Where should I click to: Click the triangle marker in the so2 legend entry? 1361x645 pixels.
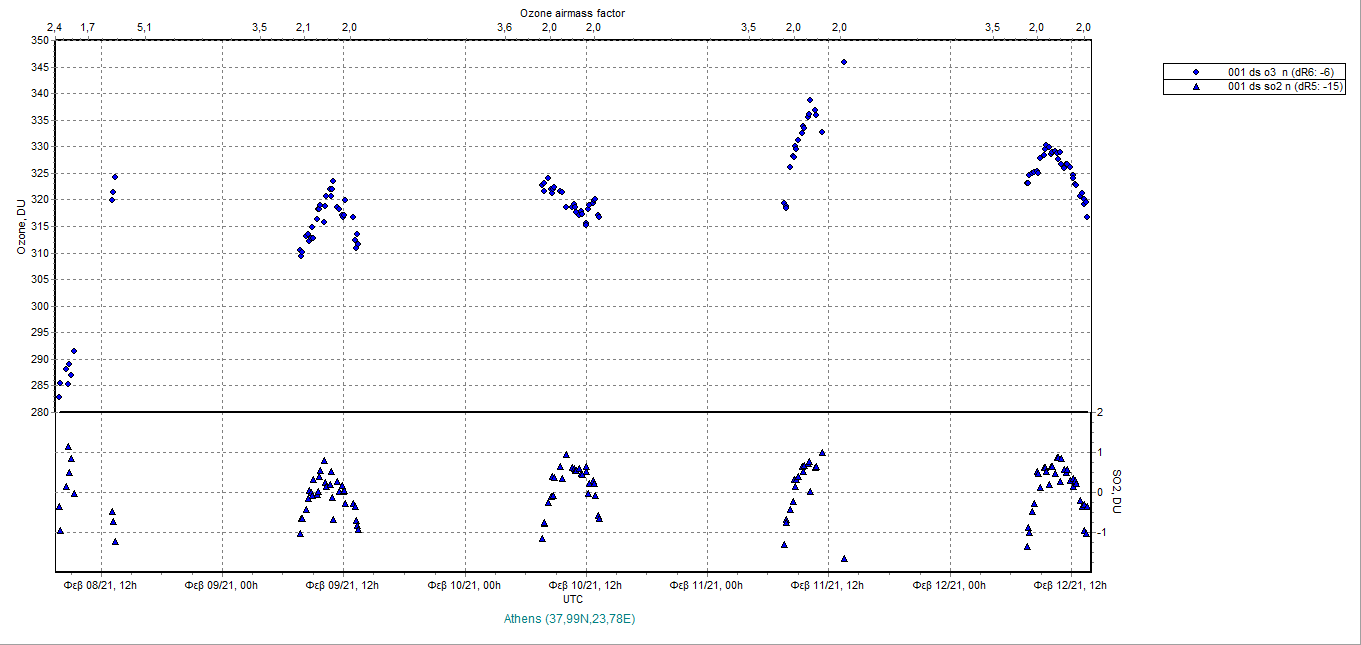(x=1197, y=87)
